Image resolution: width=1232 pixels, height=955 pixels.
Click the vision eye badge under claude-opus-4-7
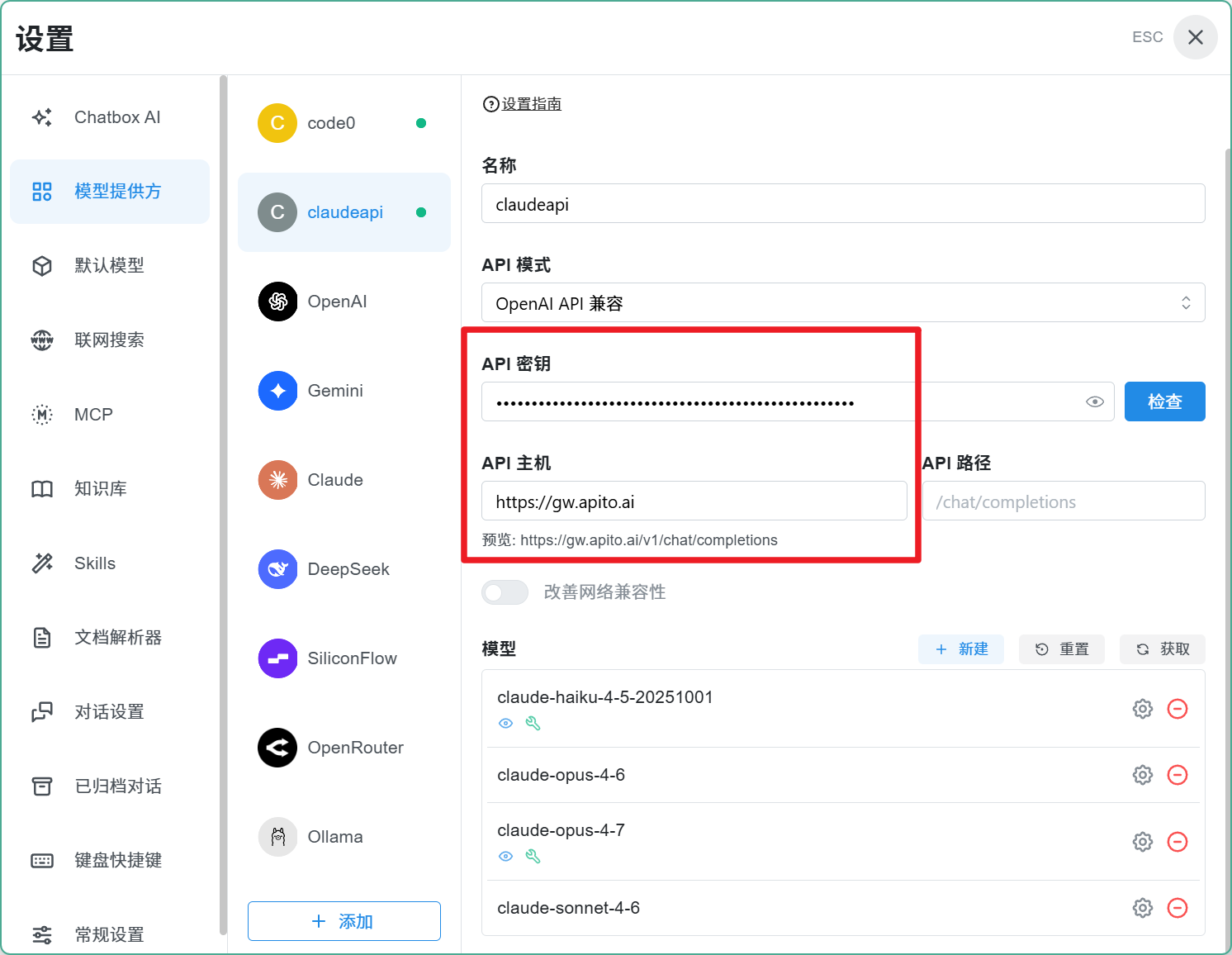tap(506, 857)
